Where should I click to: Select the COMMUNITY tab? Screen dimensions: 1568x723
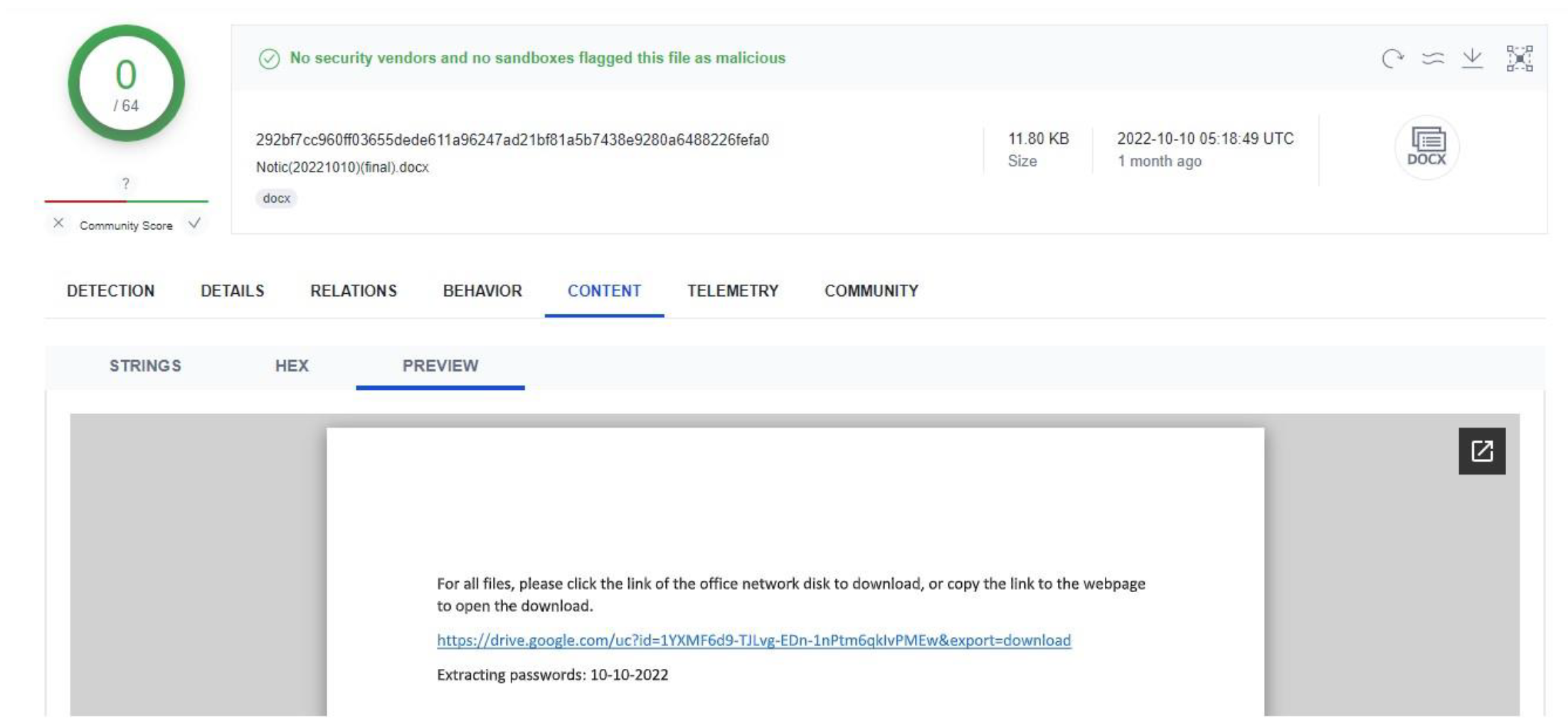pos(871,291)
